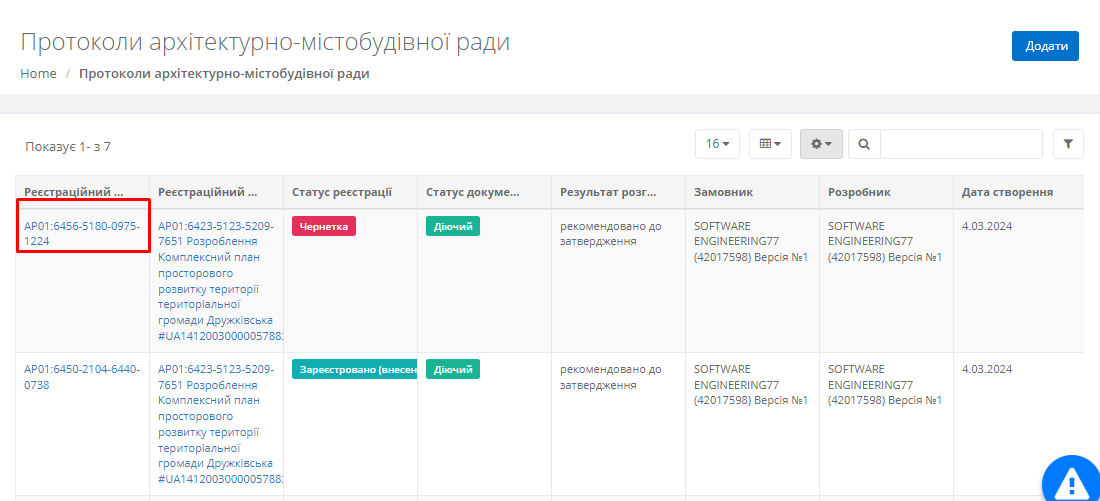Viewport: 1100px width, 501px height.
Task: Sort by Статус реєстрації column header
Action: point(342,192)
